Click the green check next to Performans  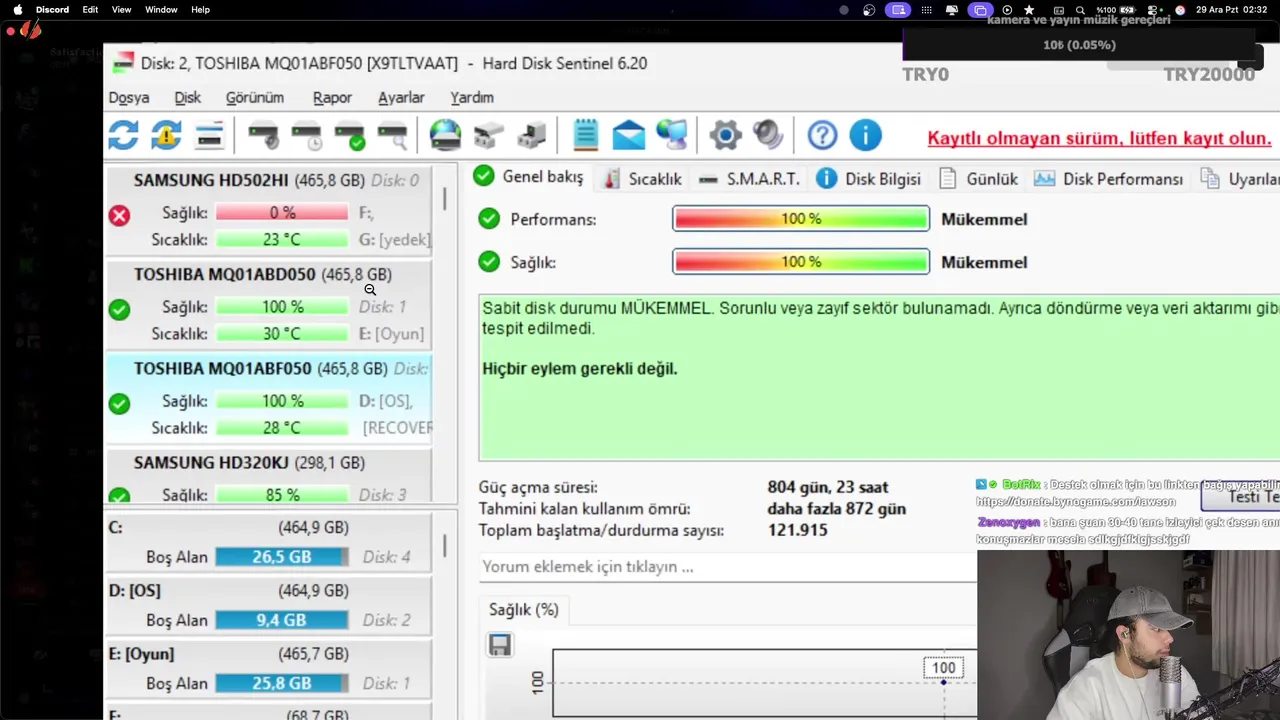pos(489,219)
